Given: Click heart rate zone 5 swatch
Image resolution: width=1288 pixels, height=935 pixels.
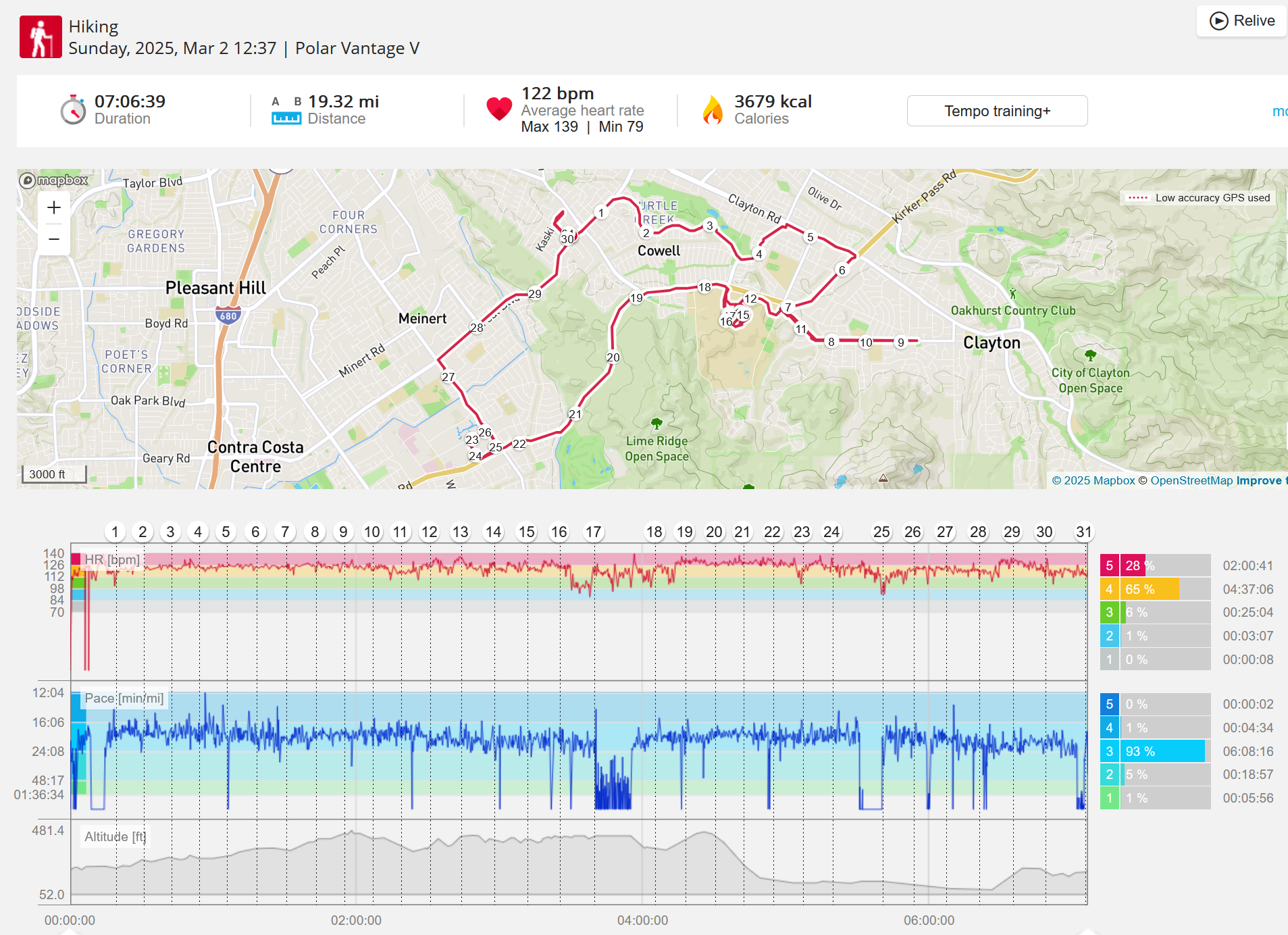Looking at the screenshot, I should tap(1109, 565).
